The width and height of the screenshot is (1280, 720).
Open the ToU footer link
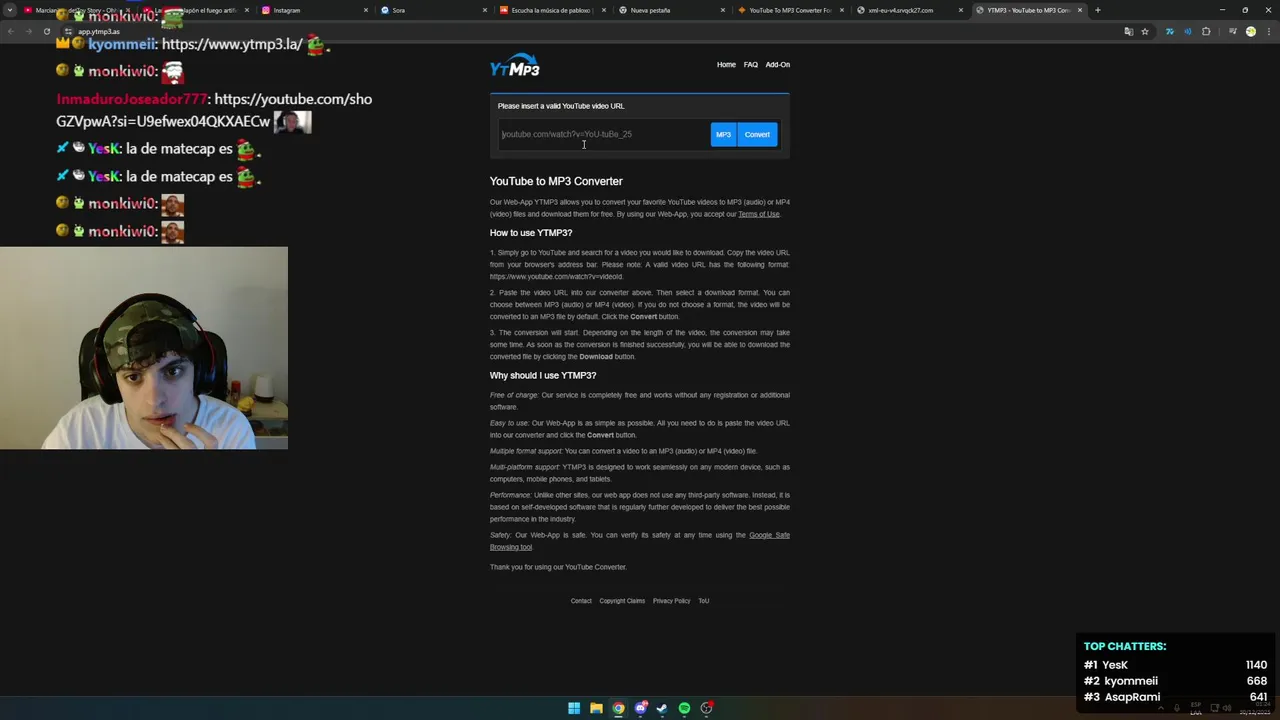pos(704,601)
